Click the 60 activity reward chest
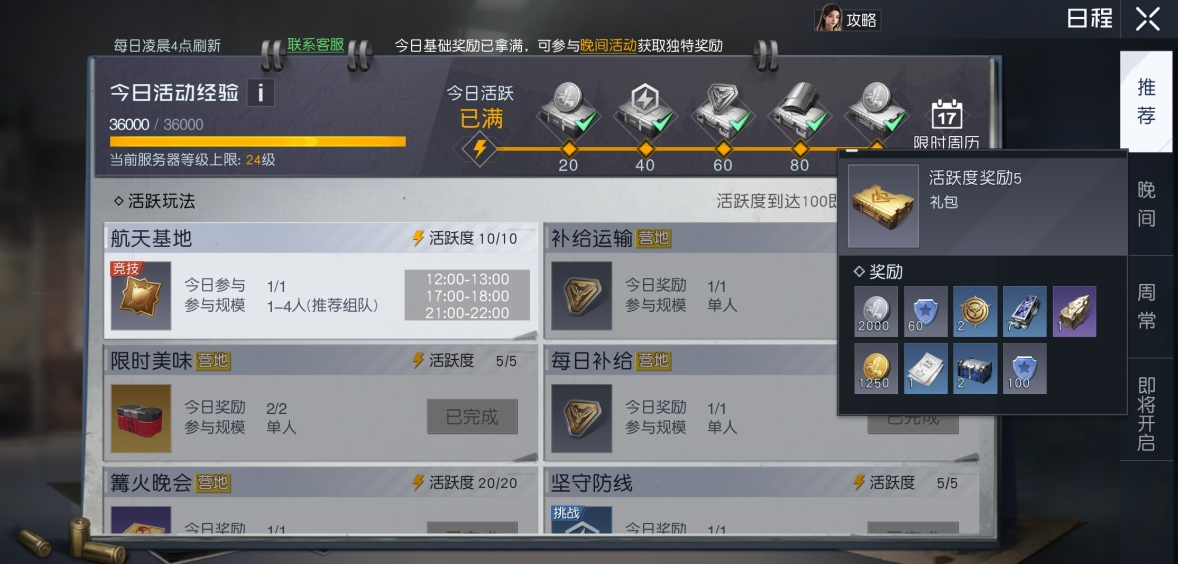Screen dimensions: 1178x564 723,110
